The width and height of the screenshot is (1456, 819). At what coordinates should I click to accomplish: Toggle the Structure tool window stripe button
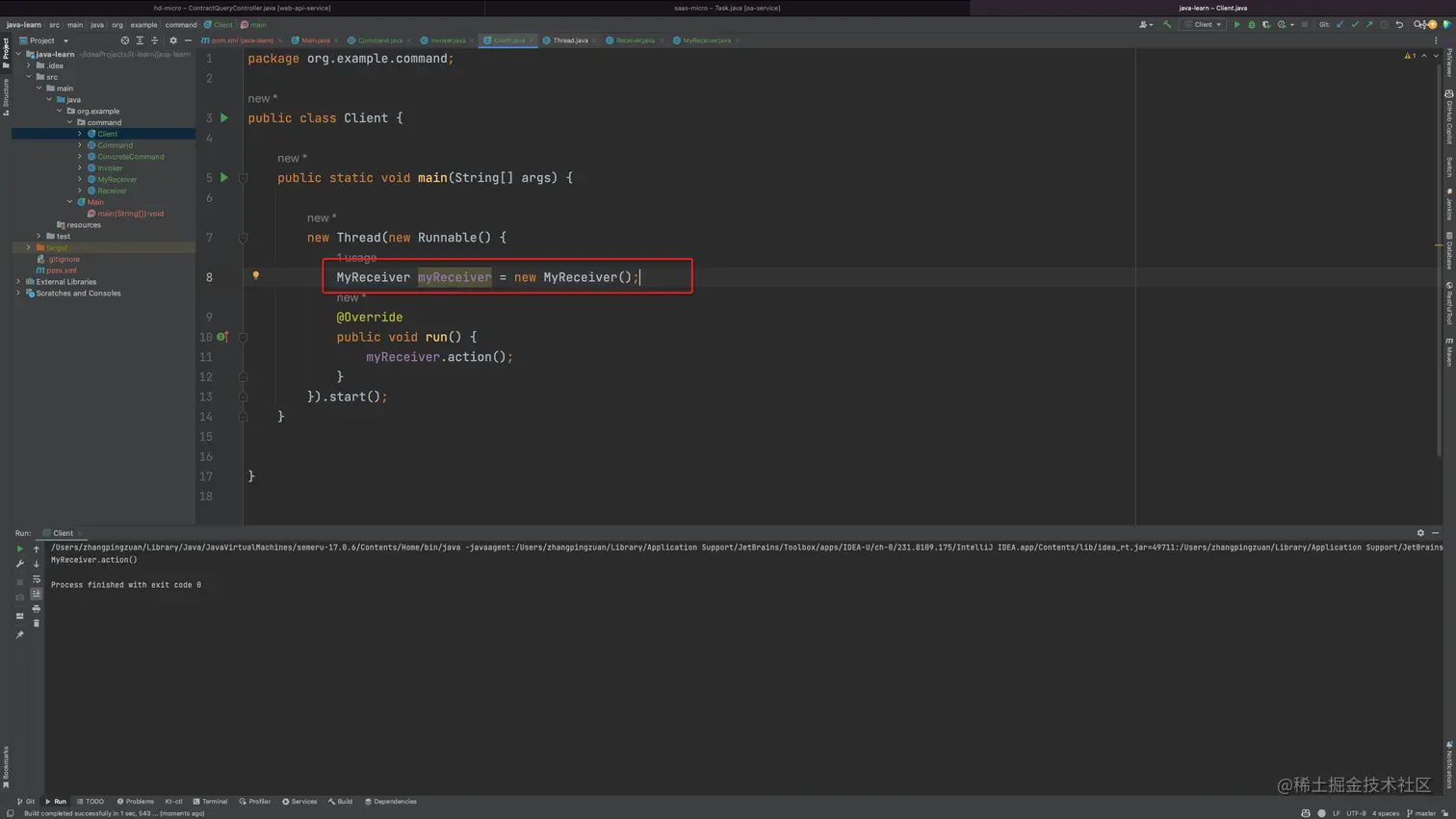[x=5, y=97]
